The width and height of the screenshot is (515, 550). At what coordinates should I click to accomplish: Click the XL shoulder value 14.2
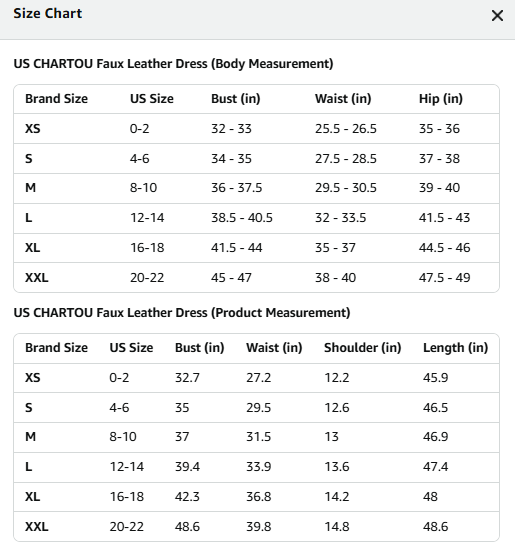336,497
